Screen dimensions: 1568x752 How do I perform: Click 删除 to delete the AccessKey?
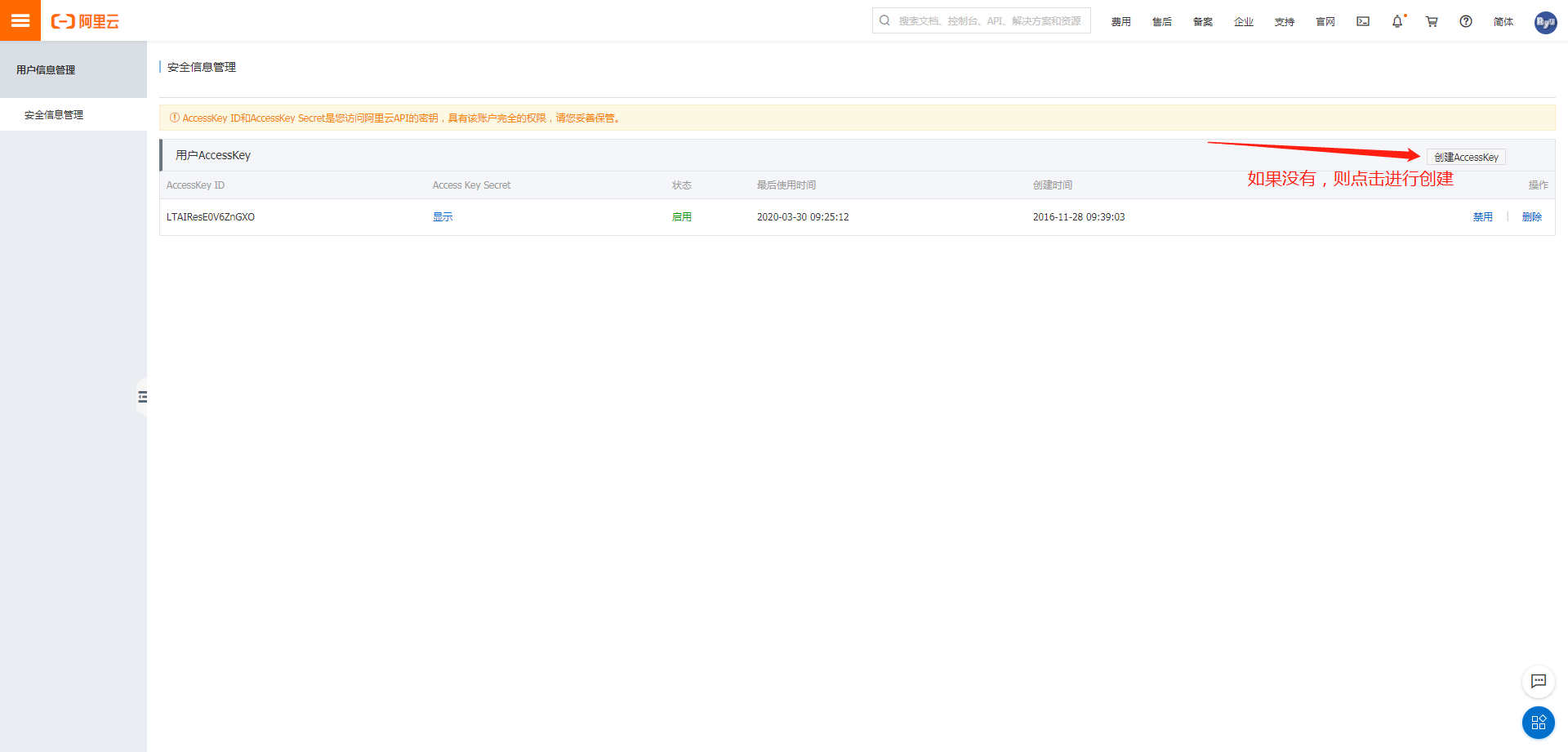click(x=1531, y=217)
